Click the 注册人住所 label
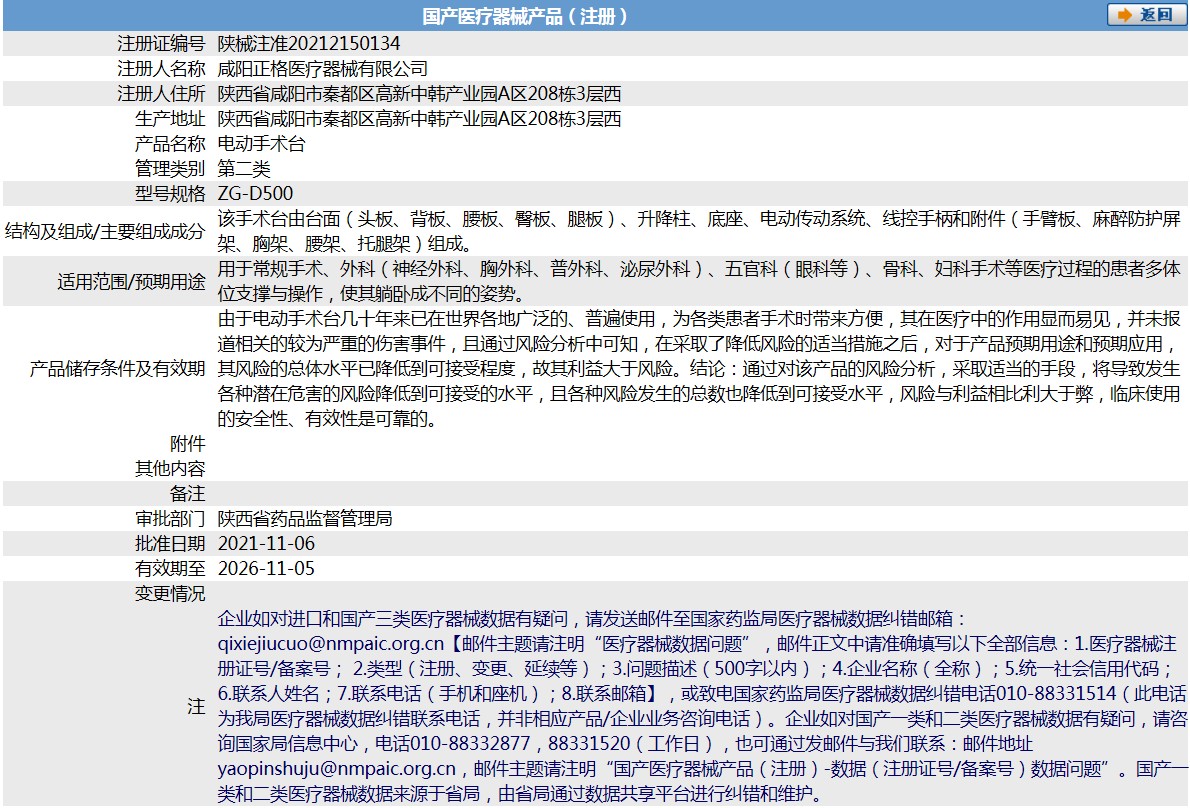 pyautogui.click(x=161, y=94)
